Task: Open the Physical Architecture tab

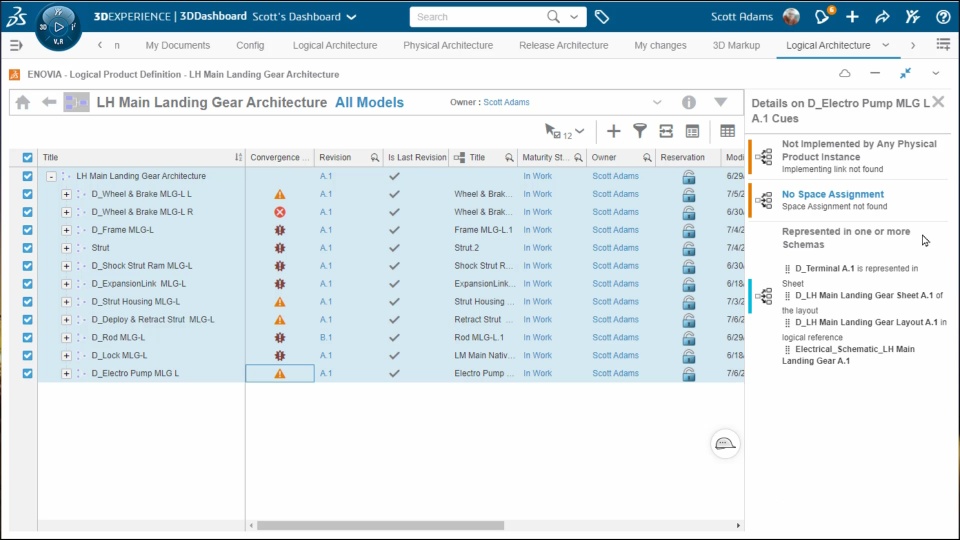Action: [448, 45]
